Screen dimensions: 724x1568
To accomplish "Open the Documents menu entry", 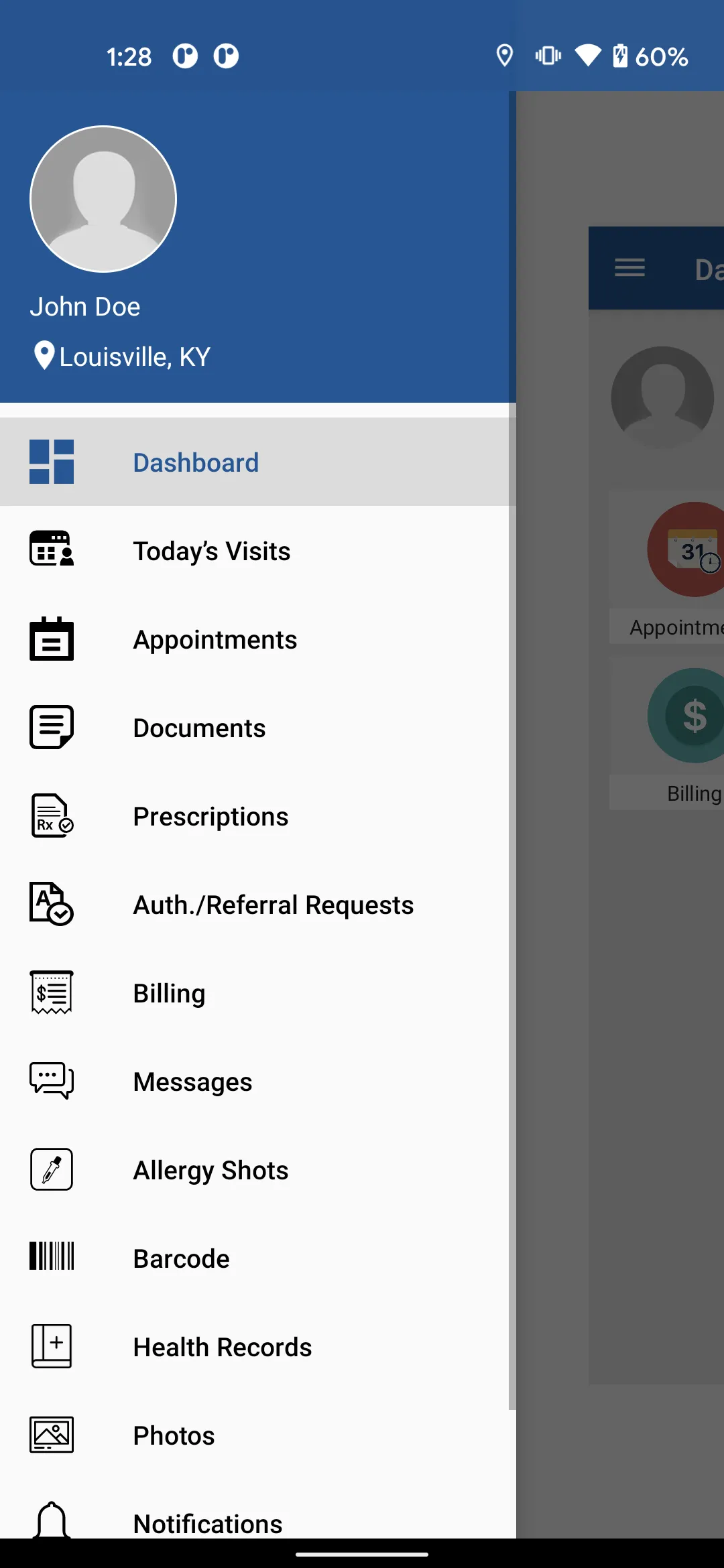I will click(x=258, y=728).
